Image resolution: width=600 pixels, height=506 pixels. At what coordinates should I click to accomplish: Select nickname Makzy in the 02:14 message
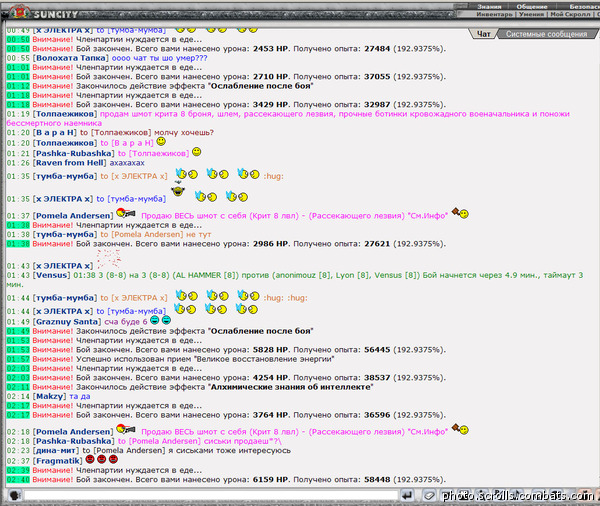pyautogui.click(x=50, y=397)
